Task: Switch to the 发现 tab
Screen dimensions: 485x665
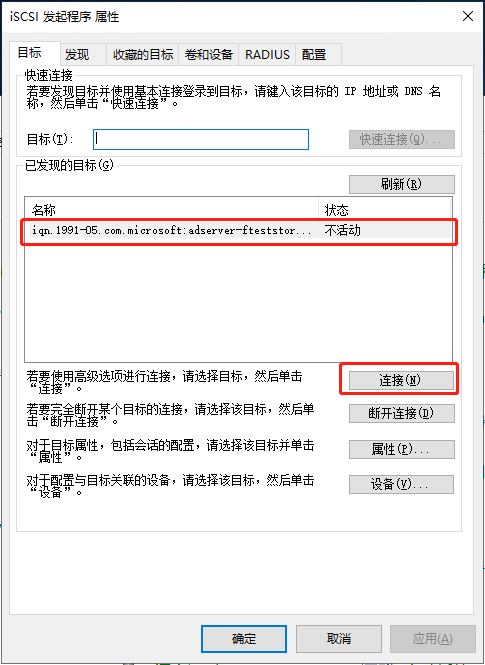Action: [x=77, y=54]
